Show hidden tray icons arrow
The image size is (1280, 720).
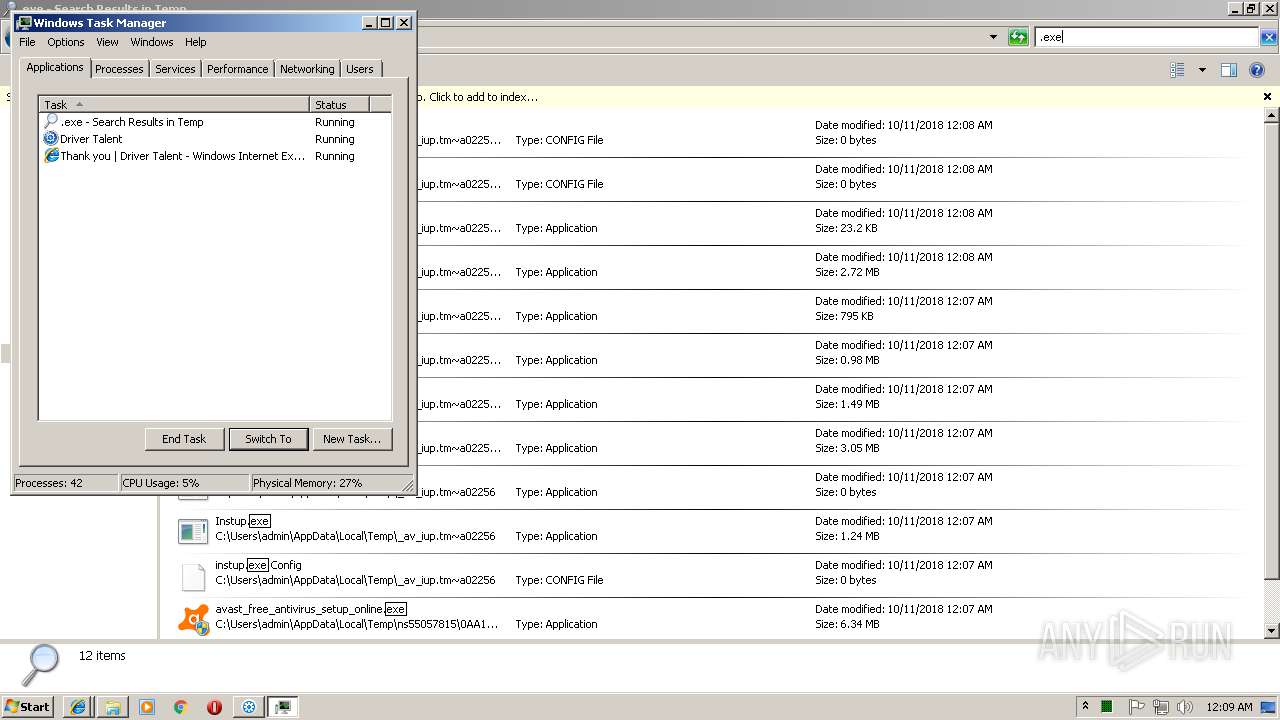tap(1085, 706)
